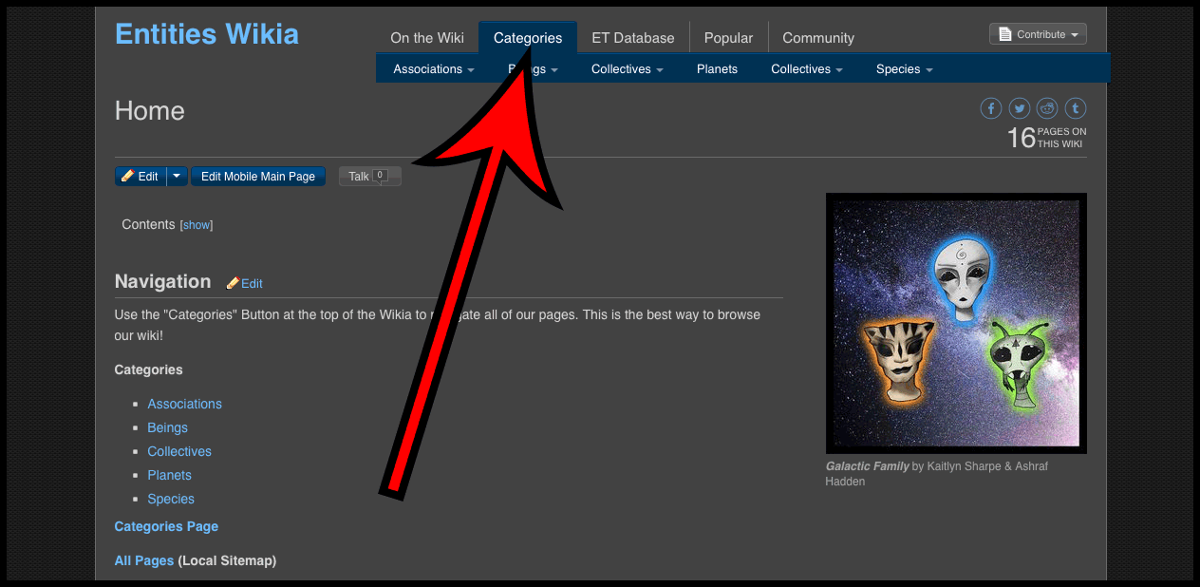Share the page on Facebook
This screenshot has width=1200, height=587.
click(x=990, y=108)
